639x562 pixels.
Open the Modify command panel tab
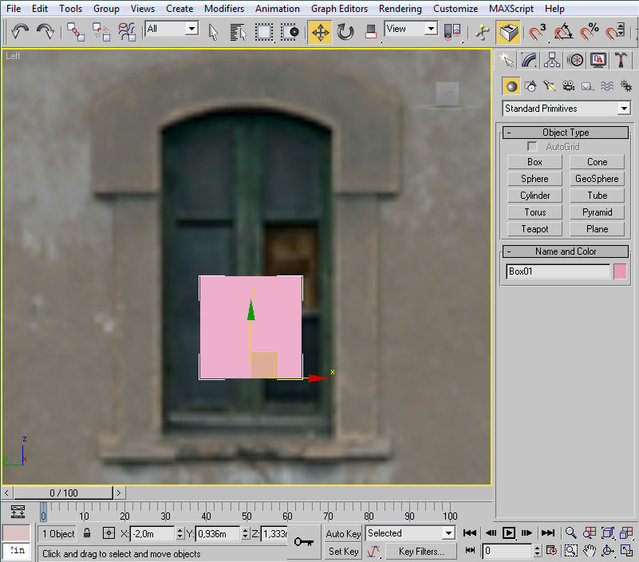(530, 61)
